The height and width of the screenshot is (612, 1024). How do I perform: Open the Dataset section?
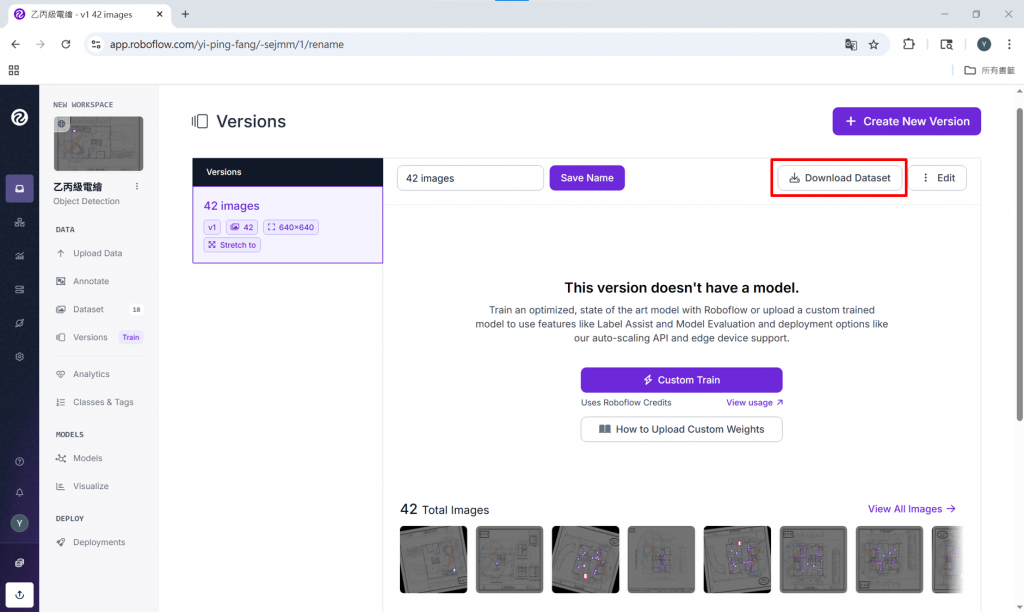click(x=88, y=310)
